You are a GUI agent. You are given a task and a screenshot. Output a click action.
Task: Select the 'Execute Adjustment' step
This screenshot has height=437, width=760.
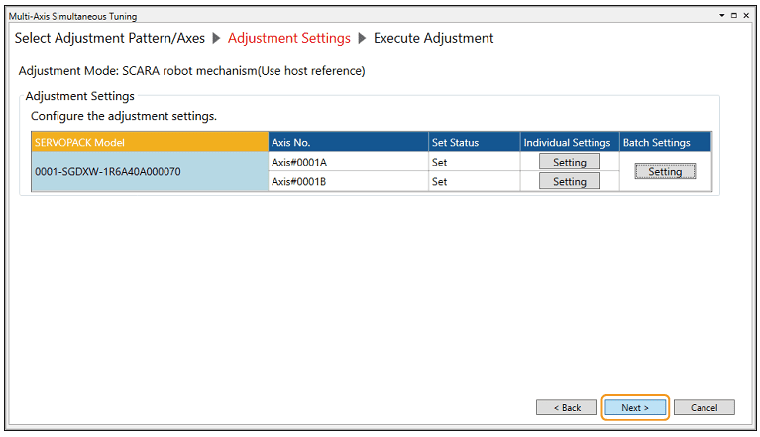point(433,38)
